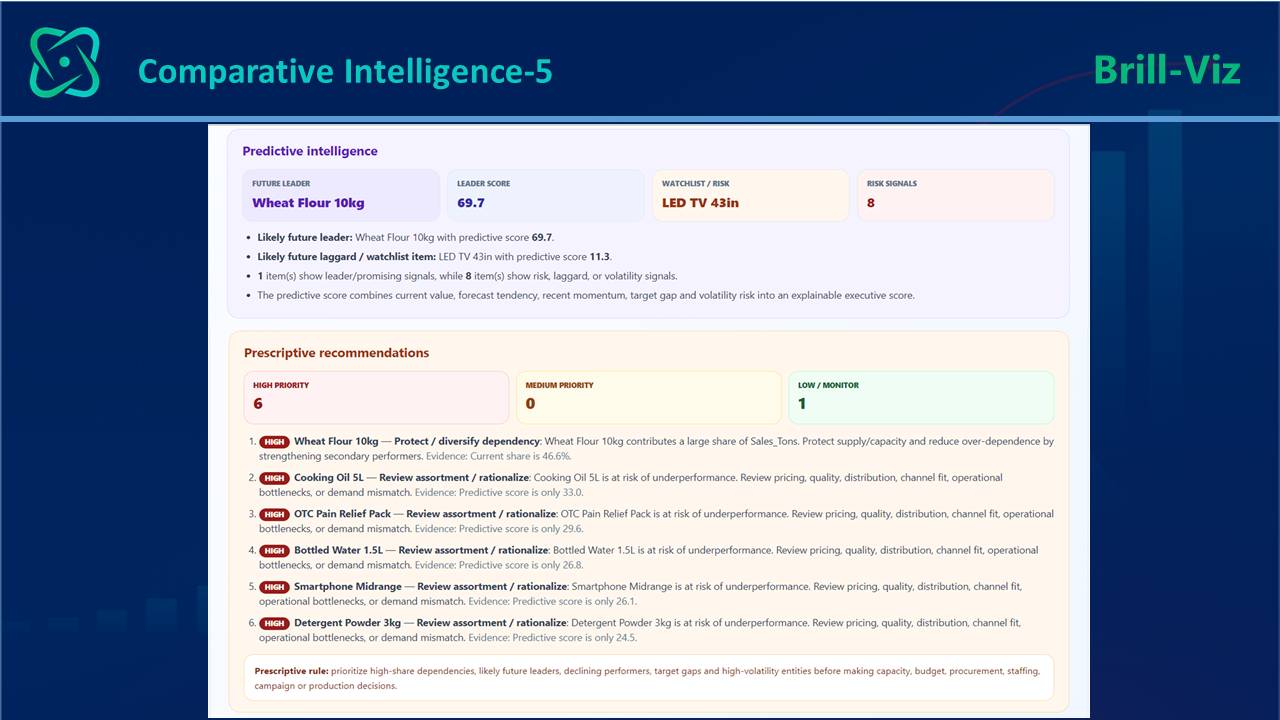1280x720 pixels.
Task: Click the Brill-Viz atom logo icon
Action: coord(65,62)
